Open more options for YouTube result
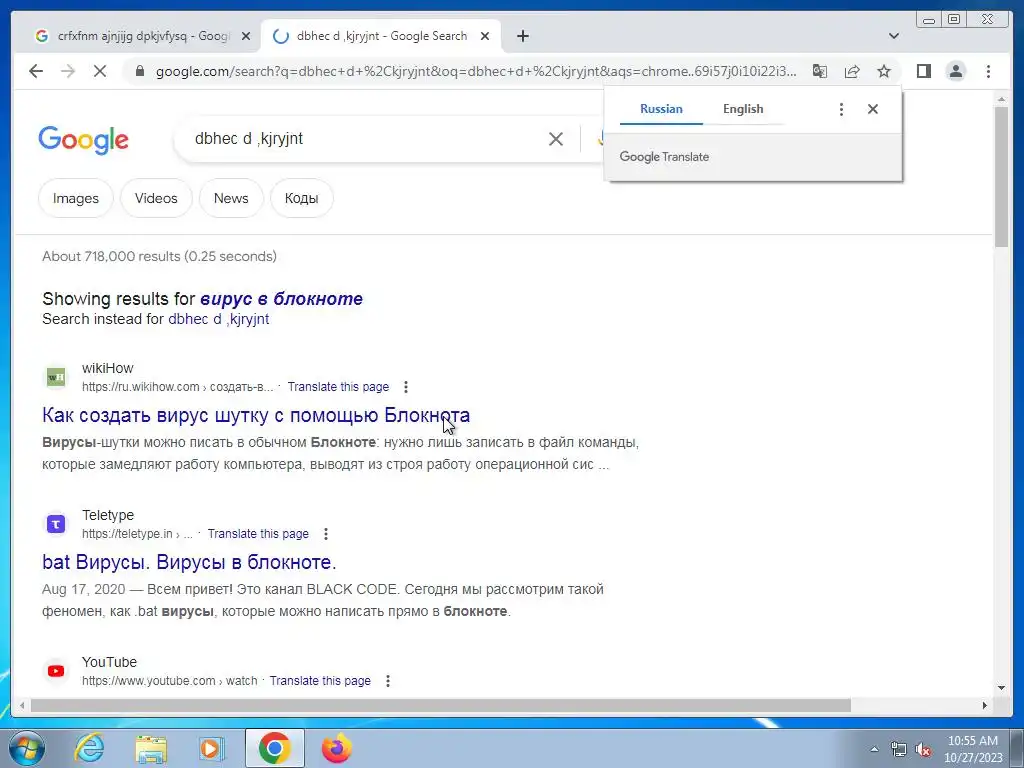The height and width of the screenshot is (768, 1024). coord(388,680)
